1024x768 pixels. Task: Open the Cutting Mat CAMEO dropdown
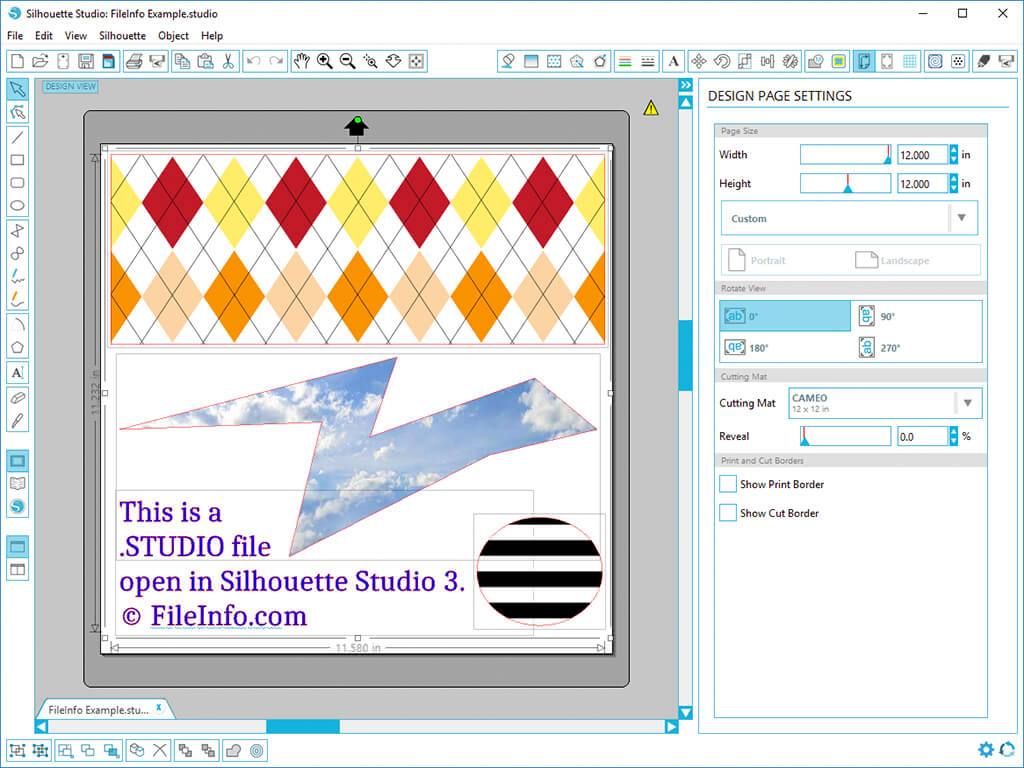pyautogui.click(x=885, y=403)
